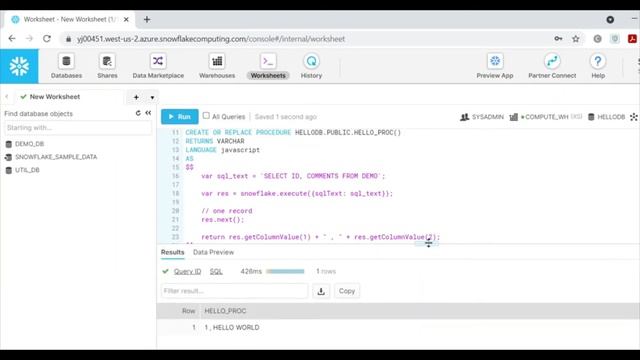Open Data Marketplace
The width and height of the screenshot is (640, 360).
[158, 66]
